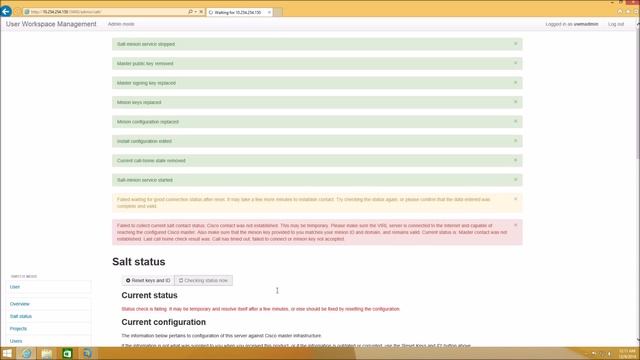Click the Log out link
Viewport: 640px width, 360px height.
pyautogui.click(x=616, y=24)
